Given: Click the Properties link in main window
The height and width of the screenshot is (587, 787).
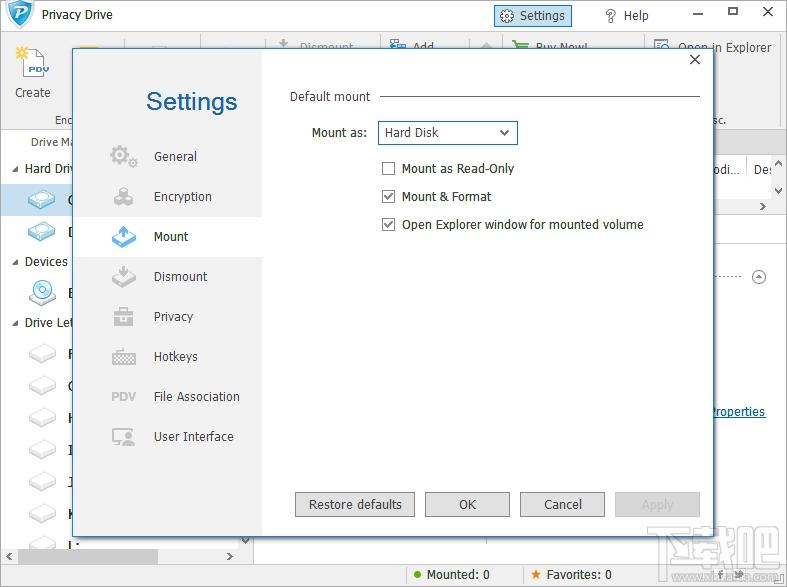Looking at the screenshot, I should [x=738, y=412].
